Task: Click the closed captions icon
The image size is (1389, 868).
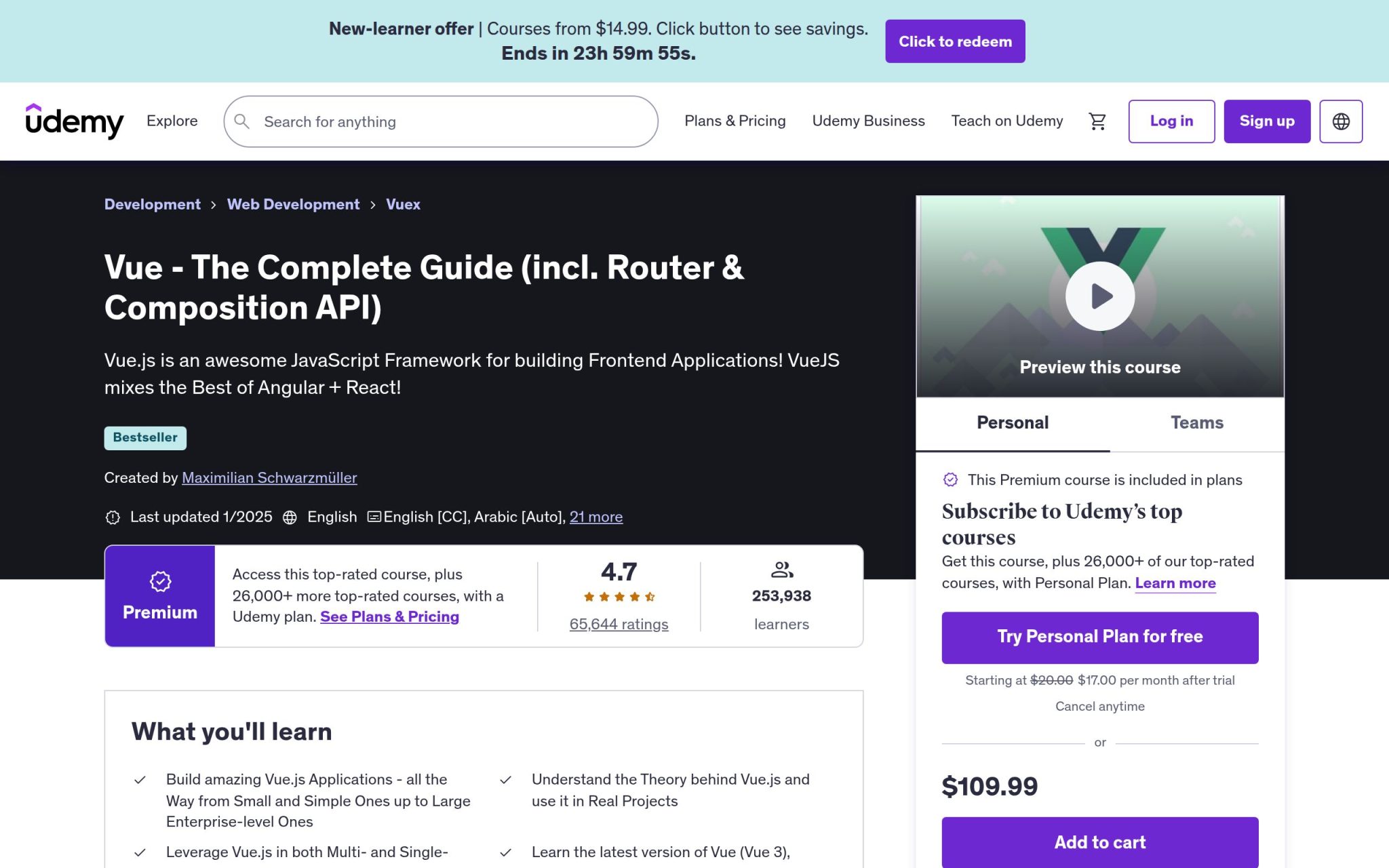Action: click(x=374, y=517)
